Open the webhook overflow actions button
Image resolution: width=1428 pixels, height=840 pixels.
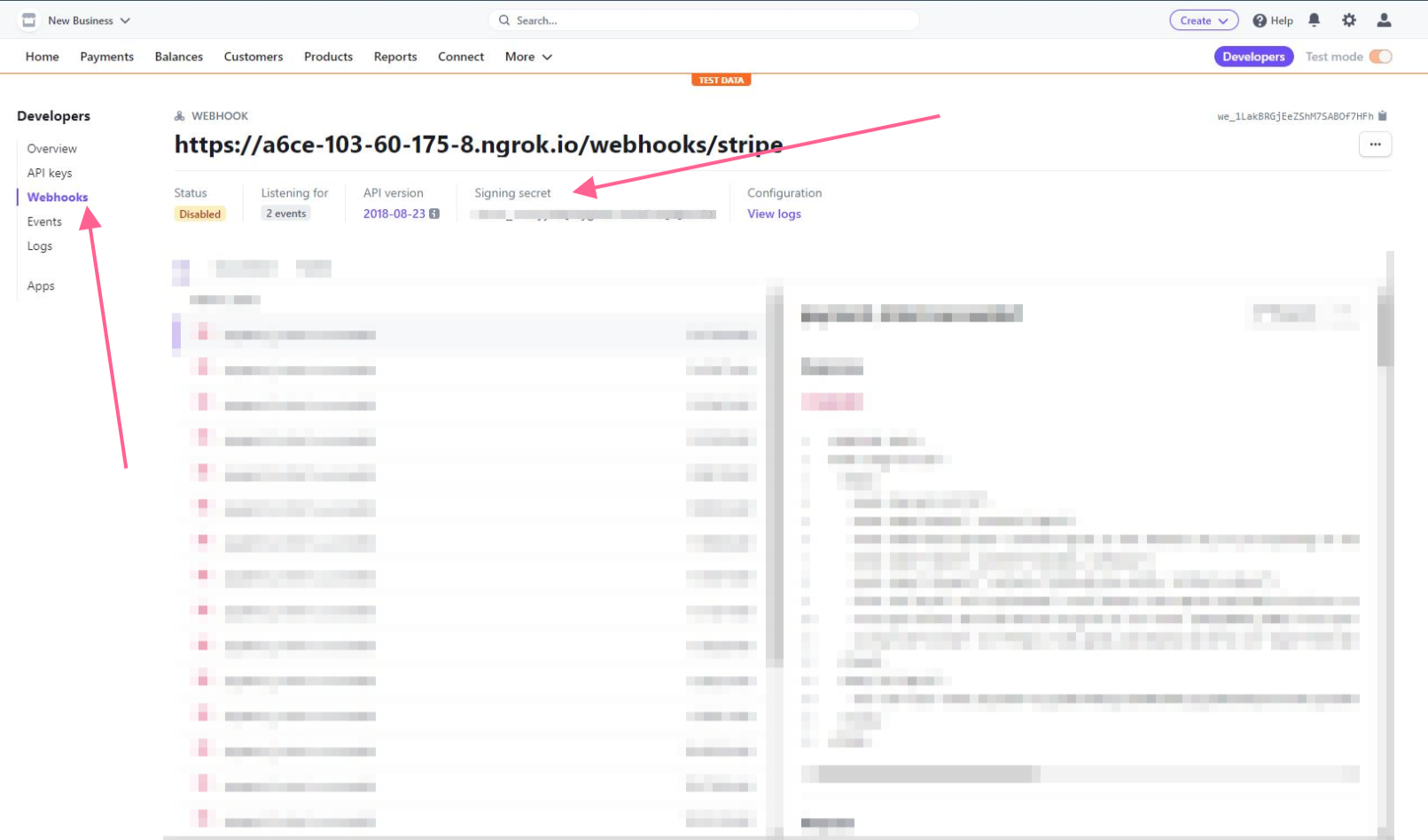1375,144
